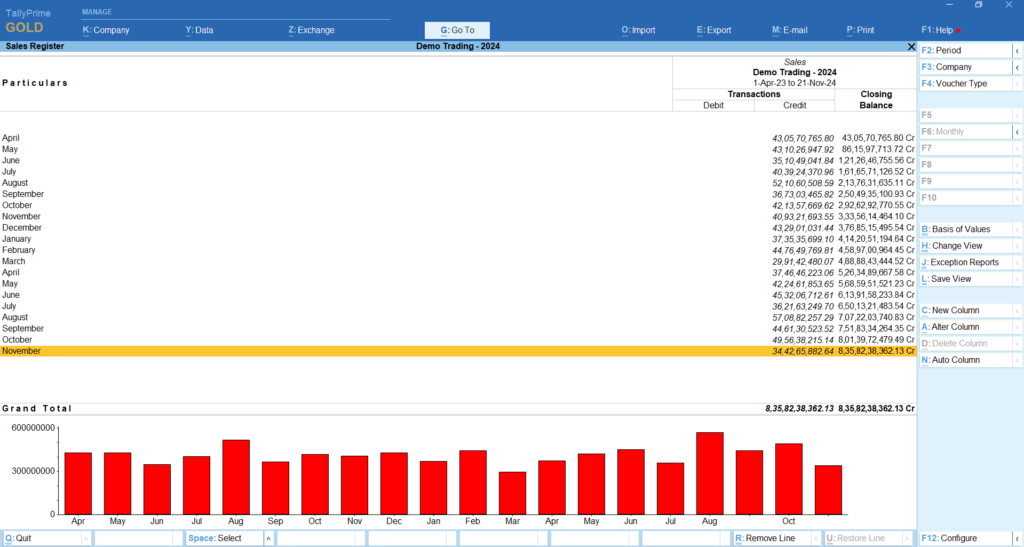Image resolution: width=1024 pixels, height=547 pixels.
Task: Click F4: Voucher Type button
Action: pyautogui.click(x=966, y=84)
